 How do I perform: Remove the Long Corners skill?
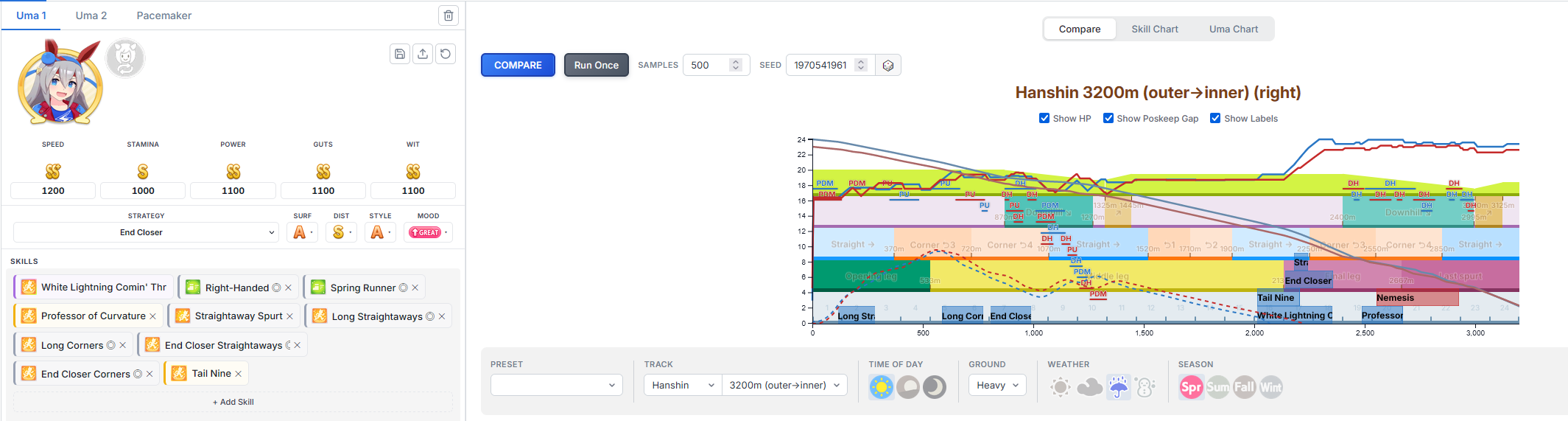[x=122, y=345]
